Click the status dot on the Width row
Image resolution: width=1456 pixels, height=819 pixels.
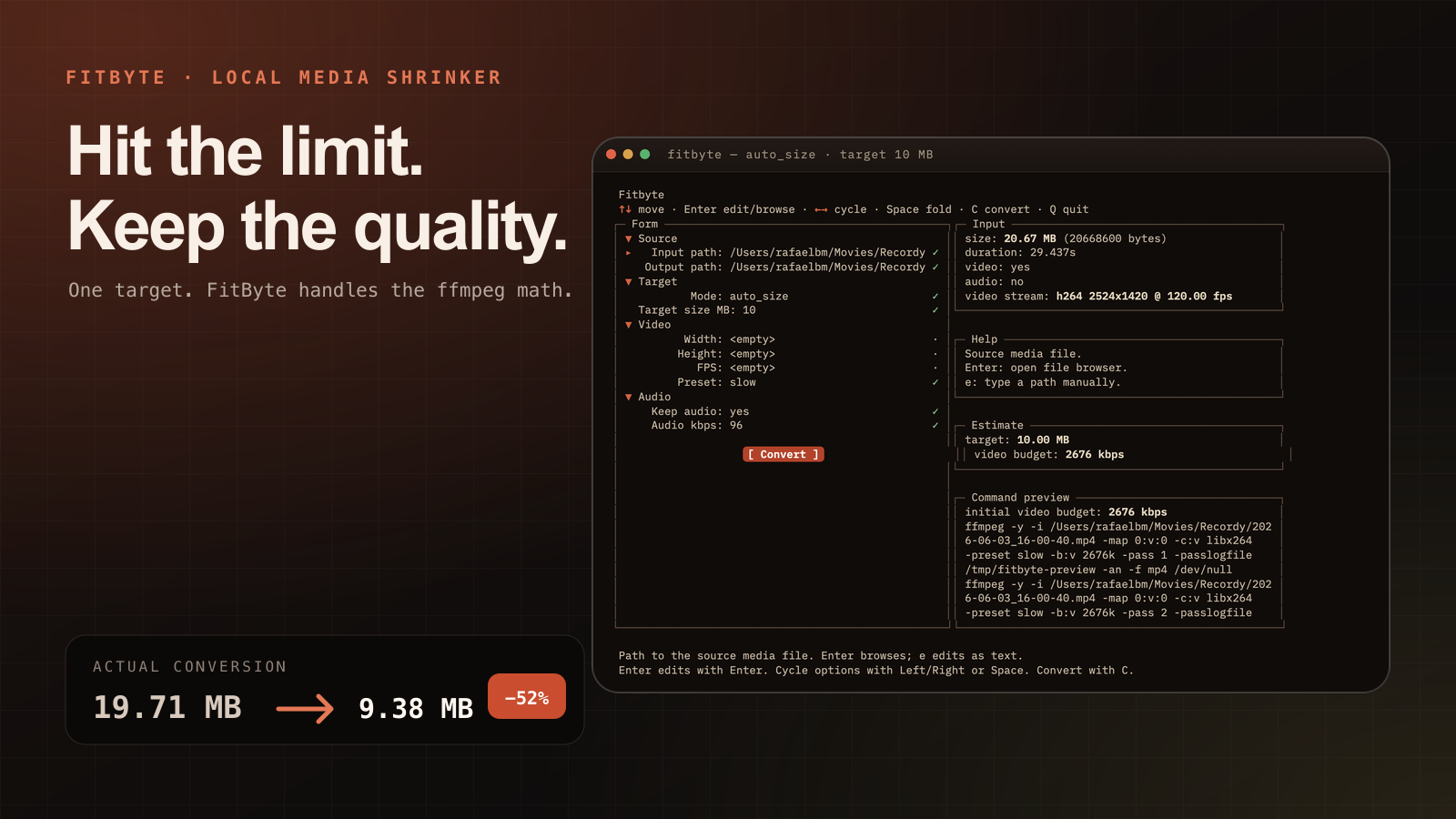(x=935, y=339)
